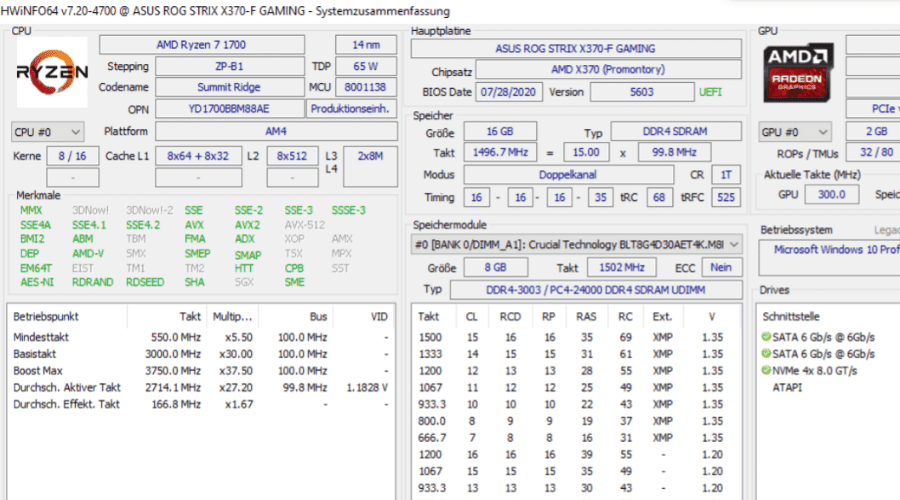Click the BIOS date 07/28/2020 field

[509, 92]
